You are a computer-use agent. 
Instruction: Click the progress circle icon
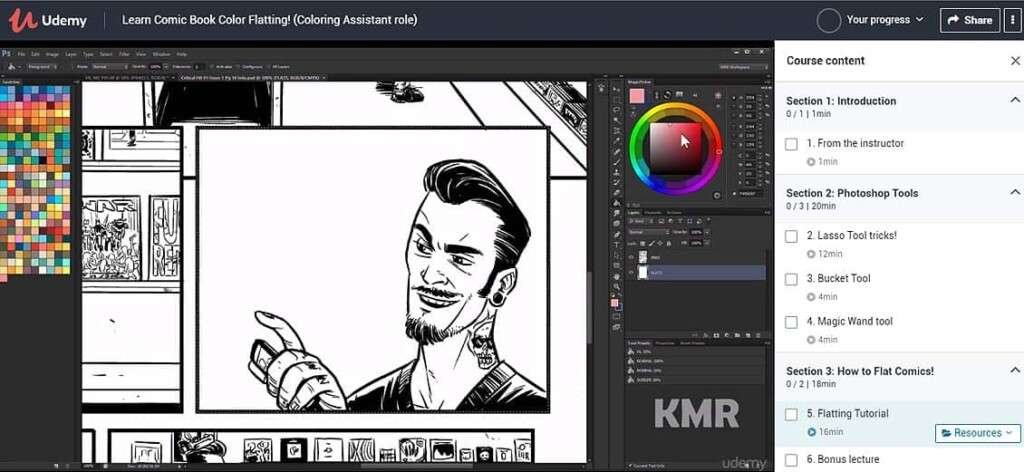tap(829, 20)
